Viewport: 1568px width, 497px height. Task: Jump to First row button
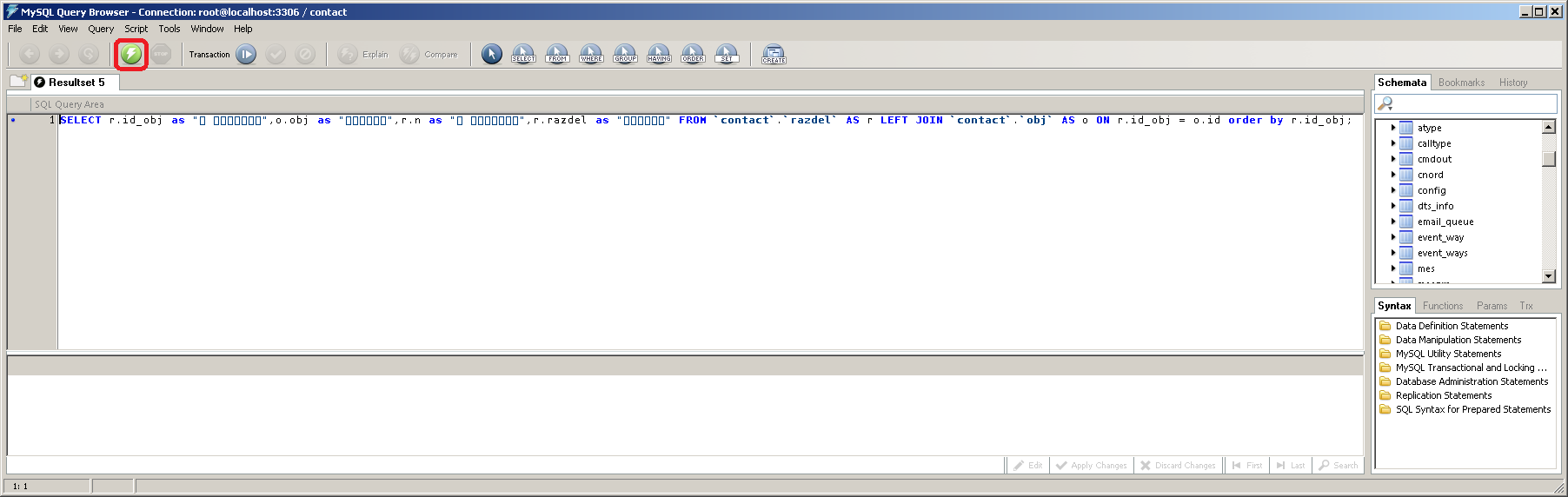[x=1246, y=466]
